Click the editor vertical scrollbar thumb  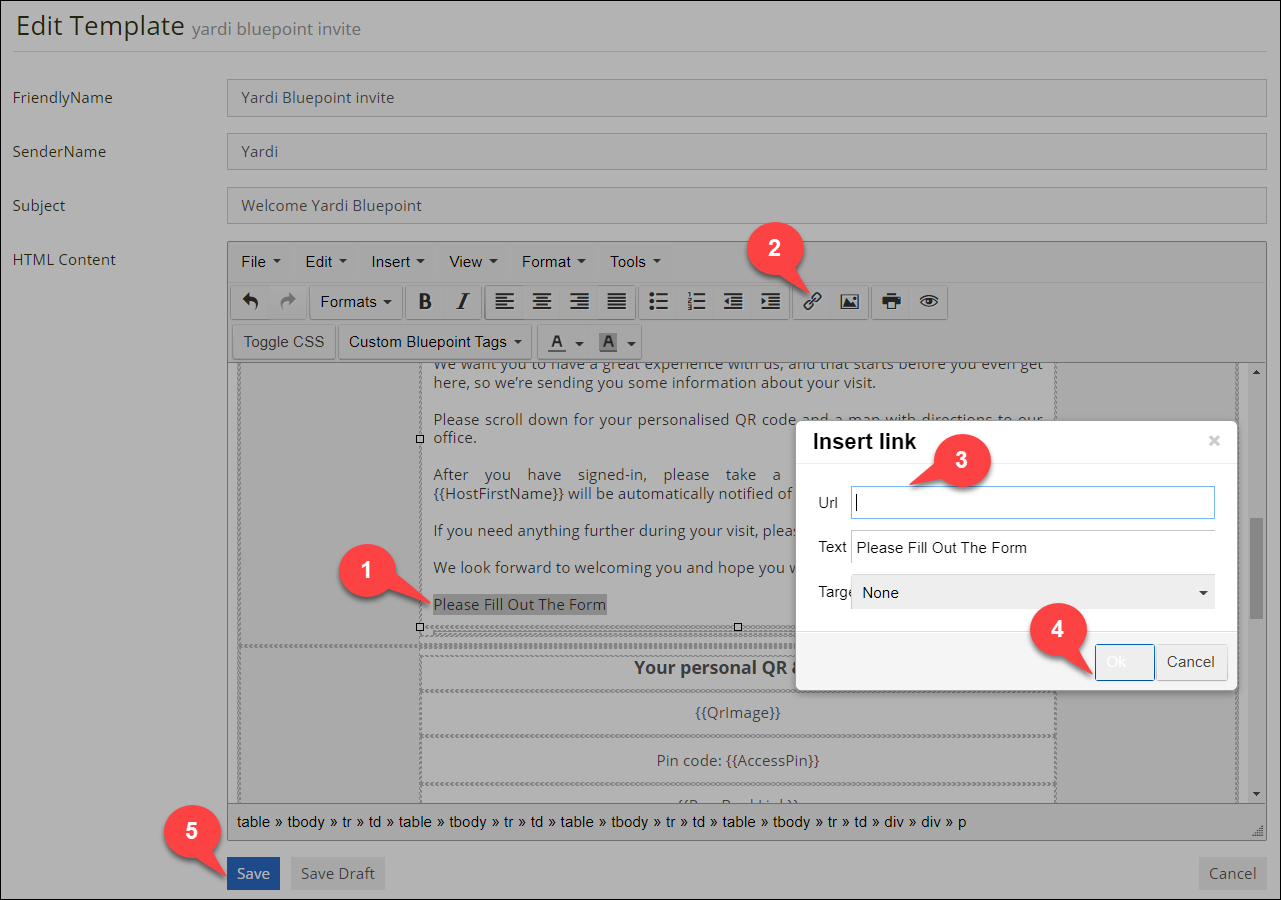click(1257, 567)
